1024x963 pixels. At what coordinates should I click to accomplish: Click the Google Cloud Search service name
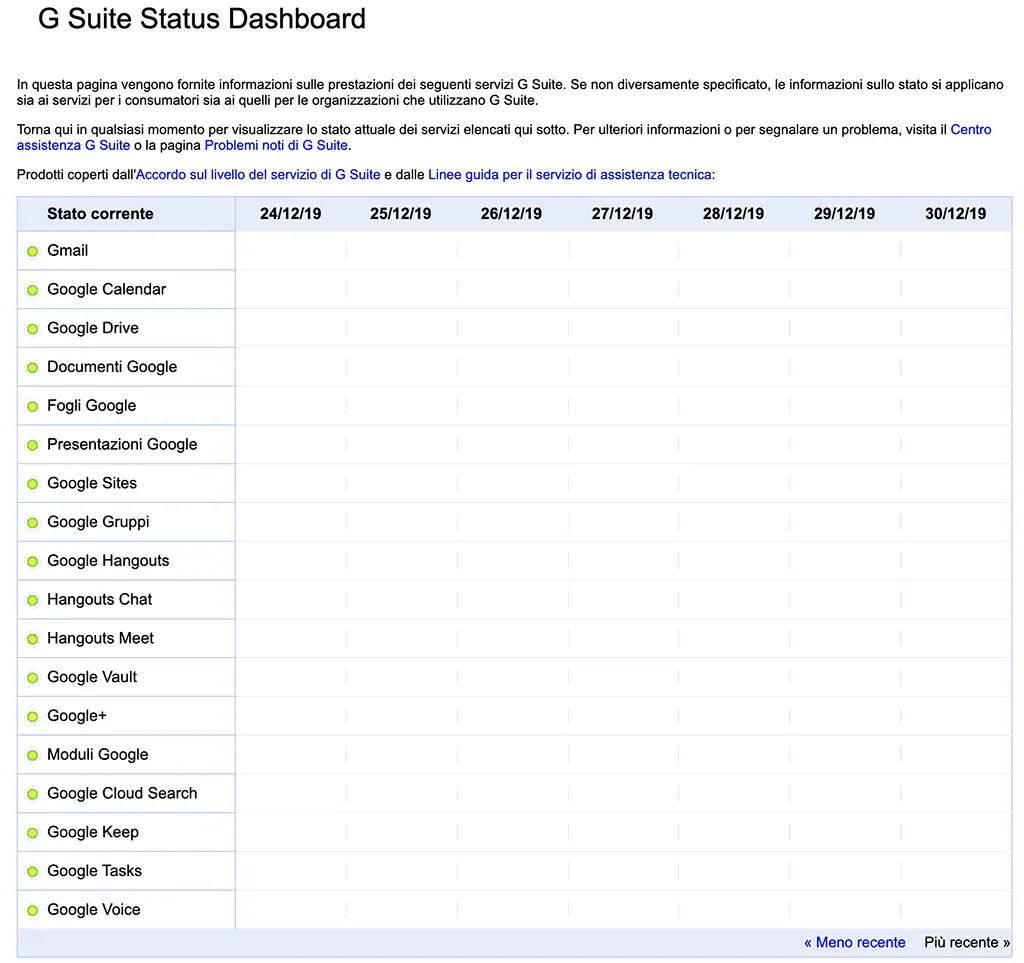point(122,793)
